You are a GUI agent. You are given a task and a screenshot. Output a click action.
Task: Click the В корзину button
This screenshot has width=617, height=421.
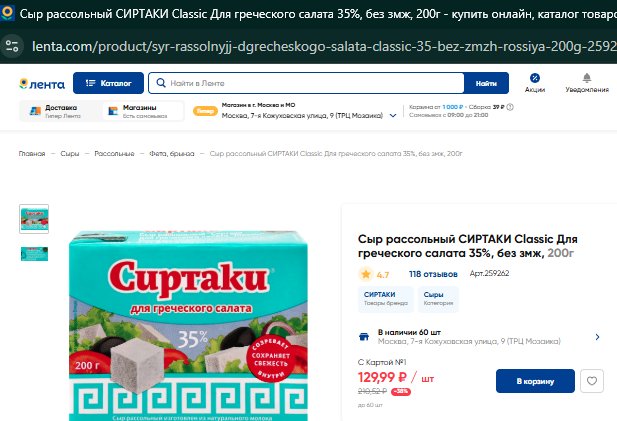[535, 381]
